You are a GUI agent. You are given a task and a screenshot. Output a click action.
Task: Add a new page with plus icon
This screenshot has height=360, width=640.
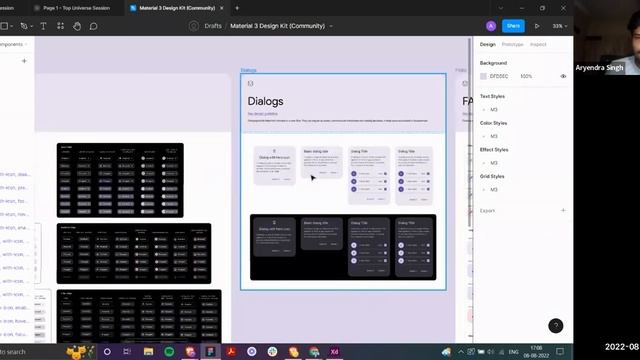(24, 61)
